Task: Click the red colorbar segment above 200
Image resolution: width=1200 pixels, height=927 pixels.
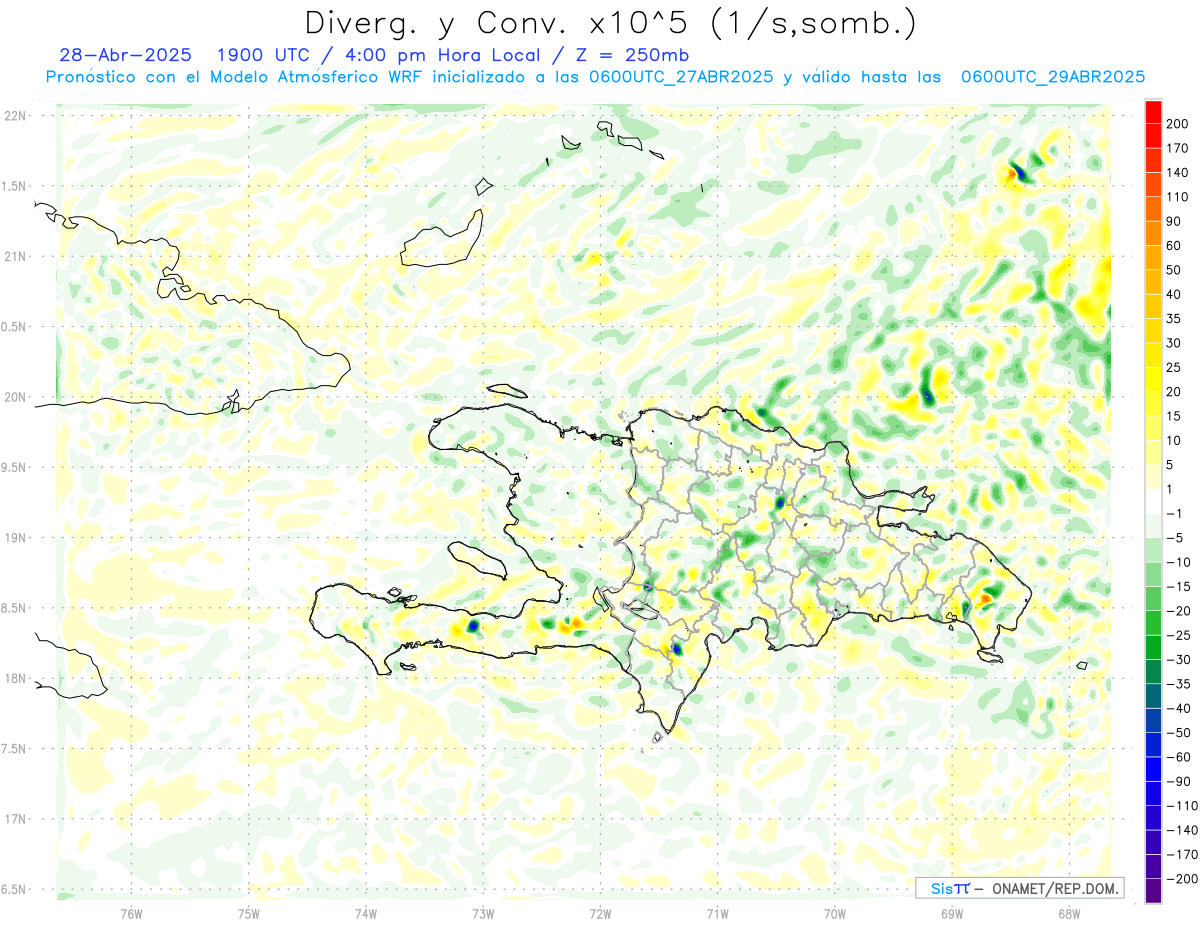Action: (x=1153, y=112)
